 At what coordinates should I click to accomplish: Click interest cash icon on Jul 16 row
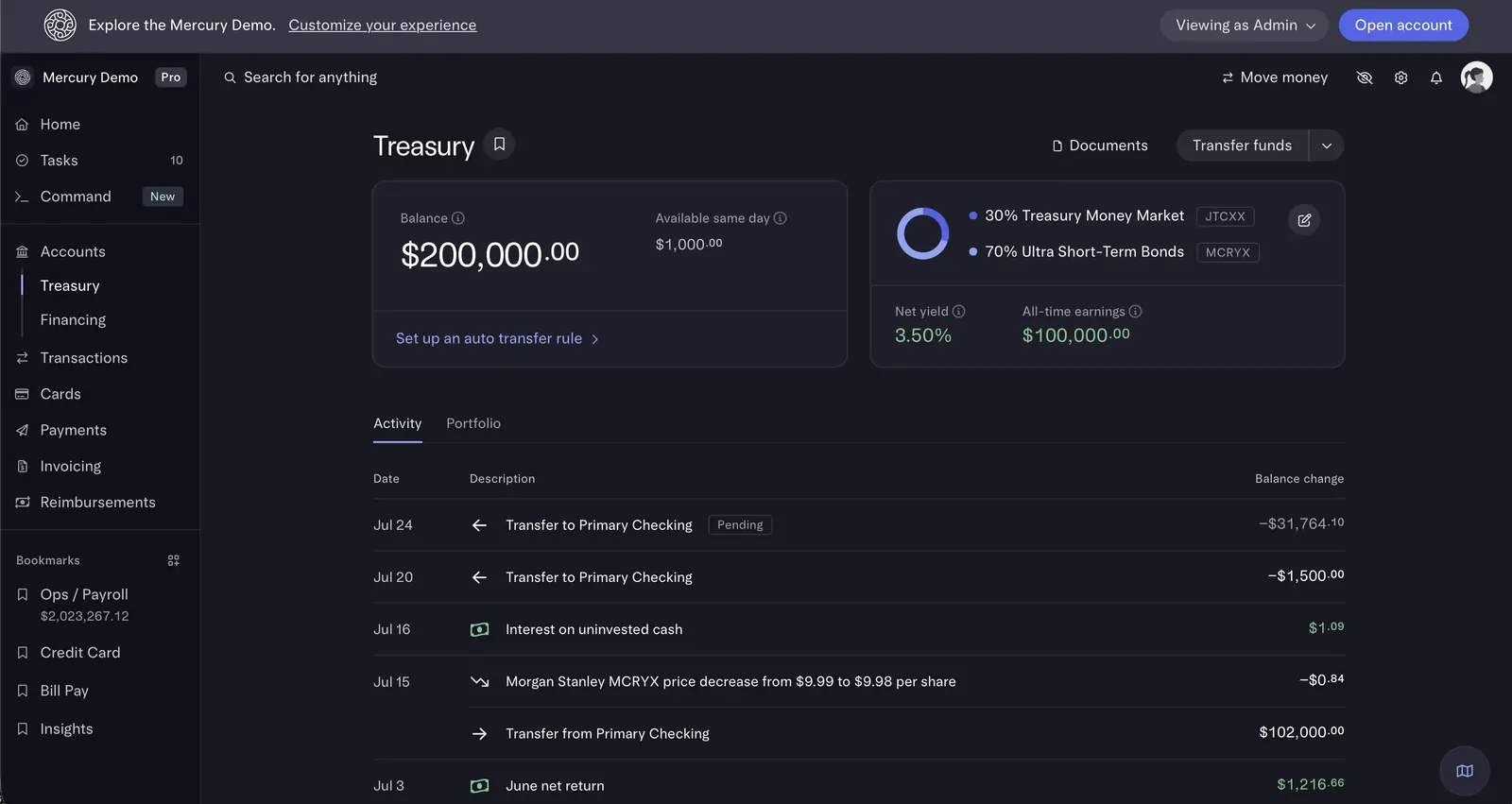coord(480,629)
